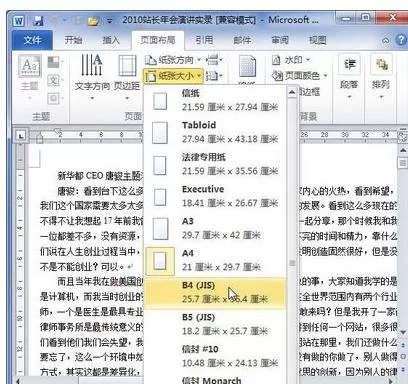
Task: Select the 页面布局 (Page Layout) tab
Action: pyautogui.click(x=158, y=40)
